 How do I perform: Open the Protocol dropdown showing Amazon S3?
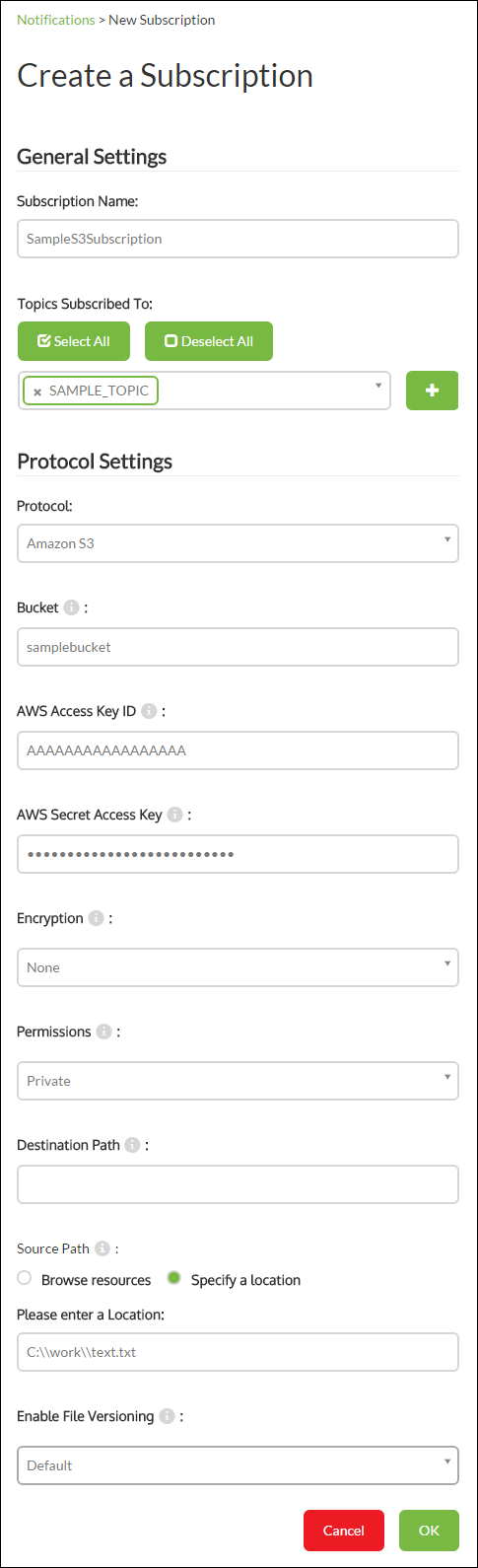coord(238,543)
